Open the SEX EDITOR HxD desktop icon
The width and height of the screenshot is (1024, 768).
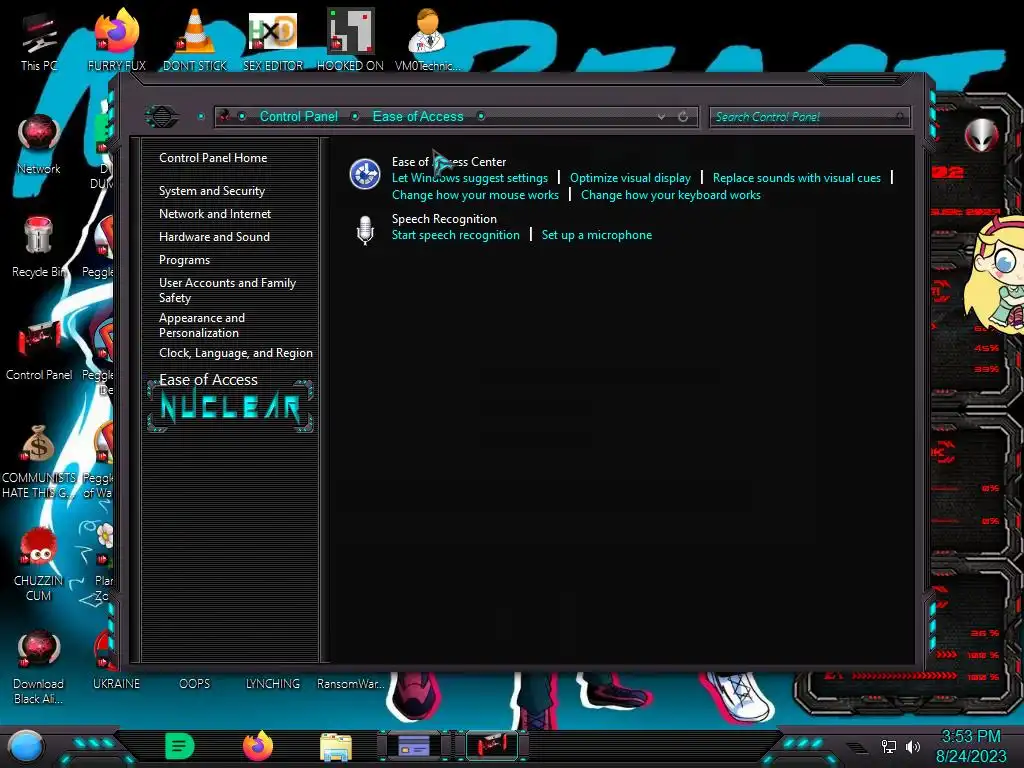[273, 40]
